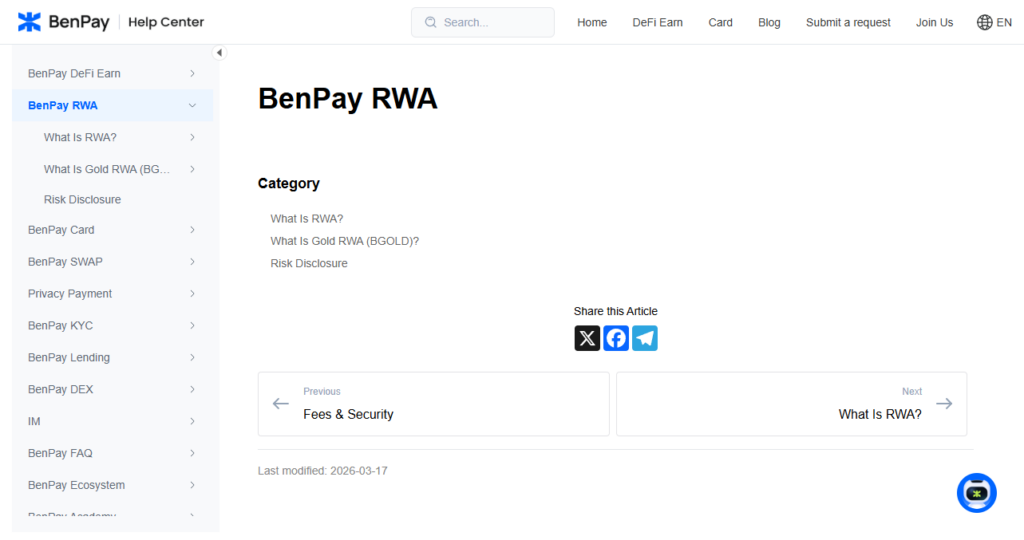
Task: Collapse the BenPay RWA section chevron
Action: [192, 105]
